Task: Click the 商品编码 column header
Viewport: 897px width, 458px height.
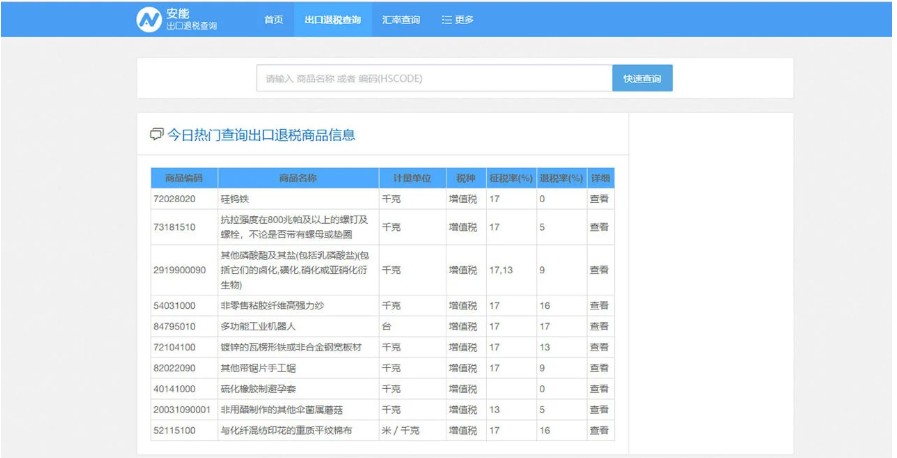Action: [184, 178]
